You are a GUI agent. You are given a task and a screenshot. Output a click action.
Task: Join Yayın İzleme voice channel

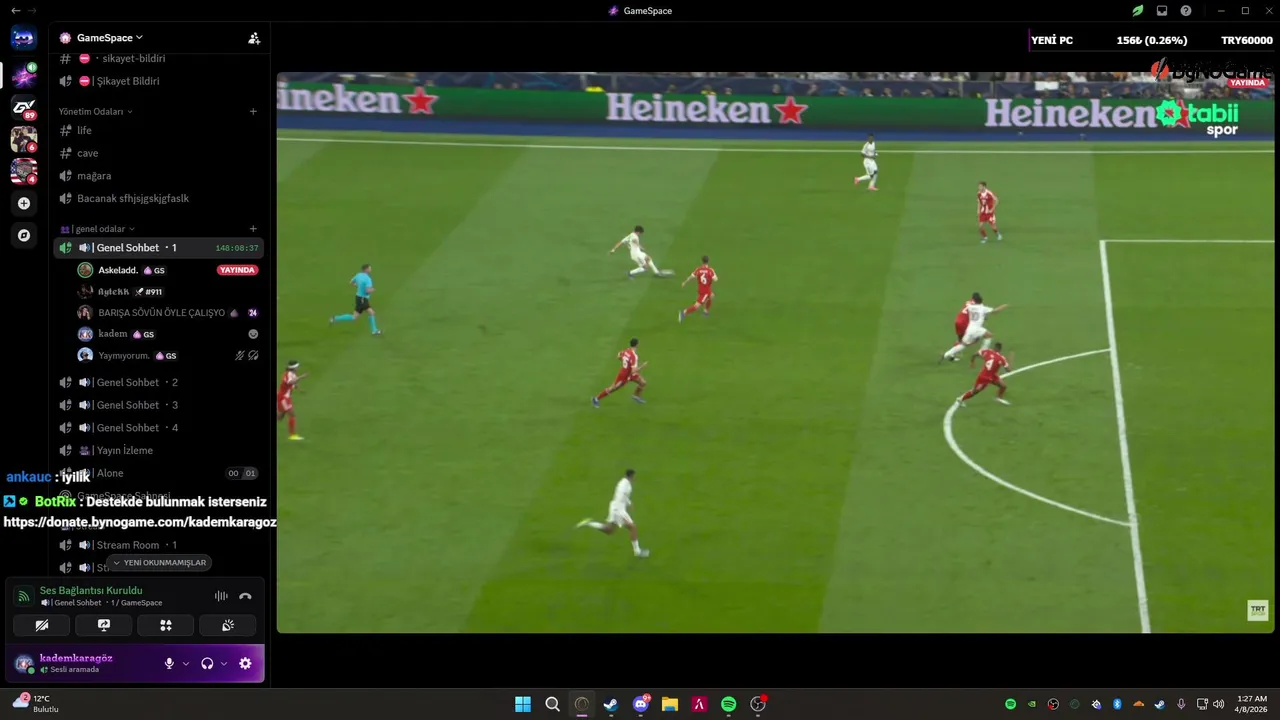pyautogui.click(x=159, y=450)
